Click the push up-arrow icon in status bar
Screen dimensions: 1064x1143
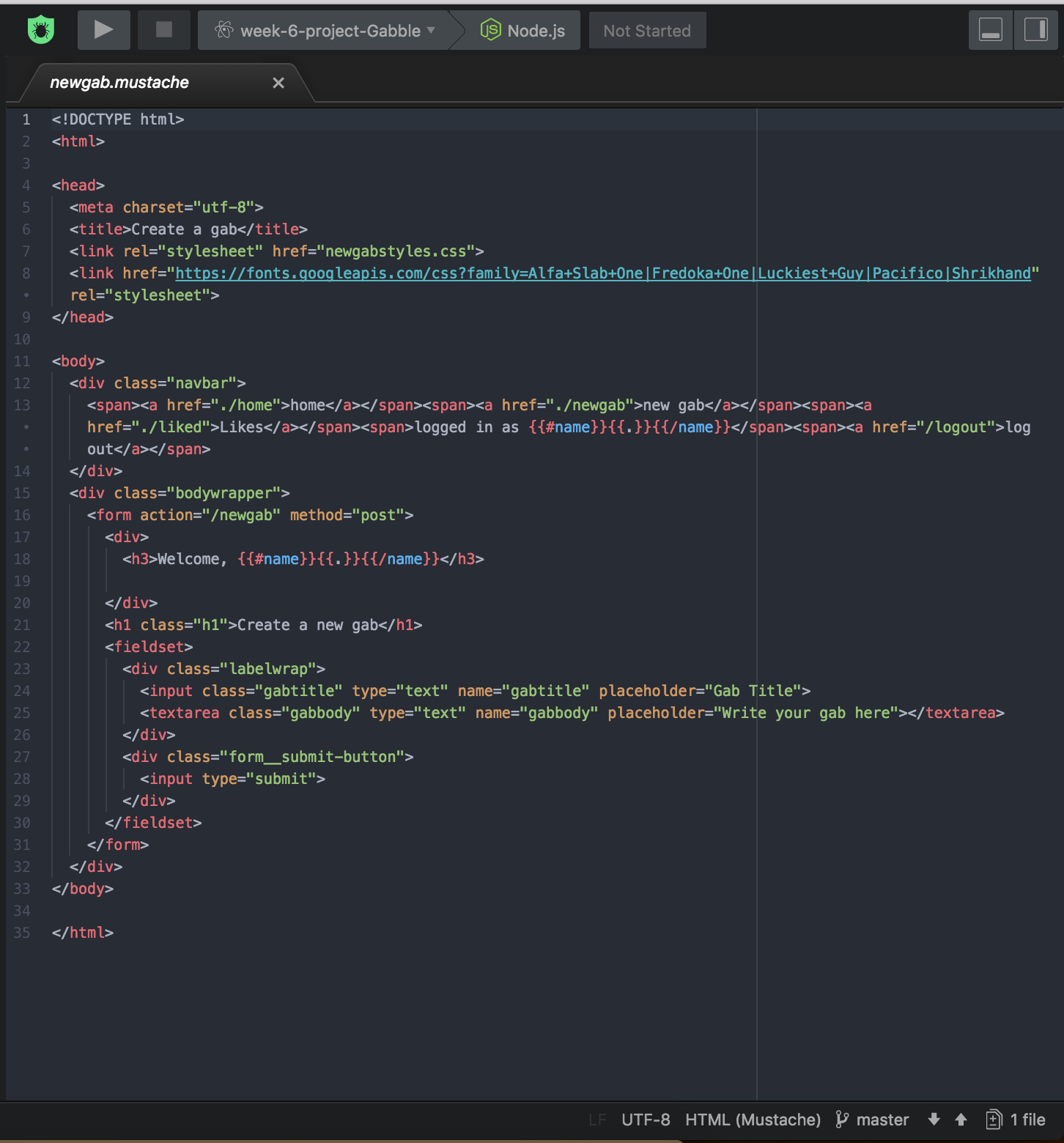coord(961,1120)
